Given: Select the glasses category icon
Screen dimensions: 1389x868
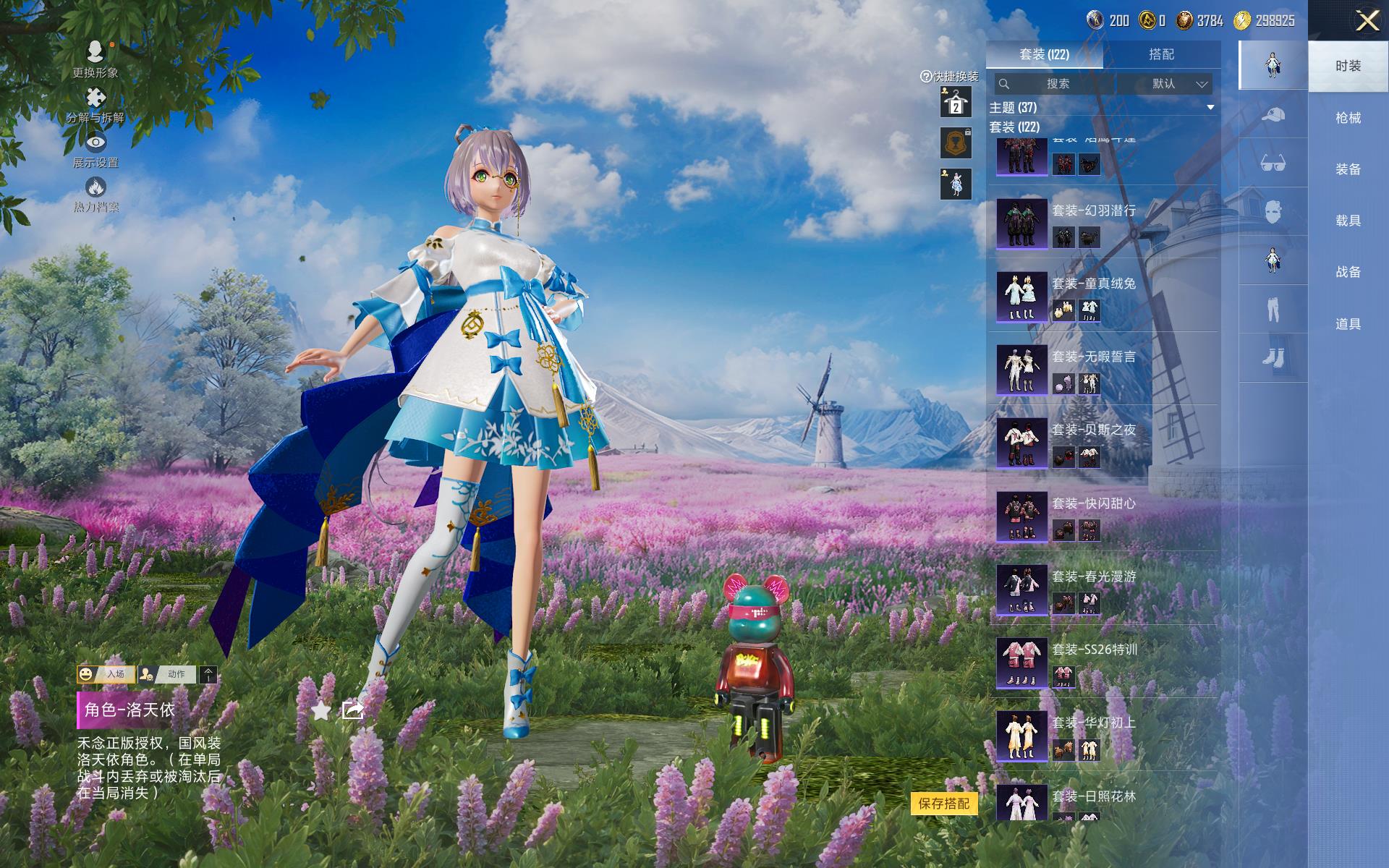Looking at the screenshot, I should coord(1273,163).
